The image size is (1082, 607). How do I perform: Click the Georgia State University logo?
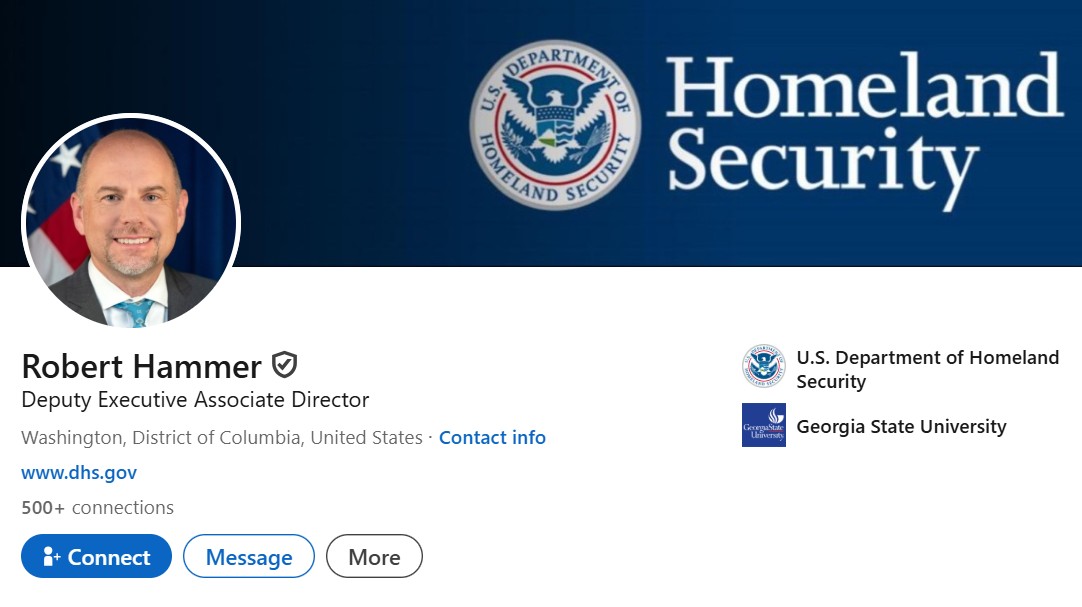[764, 425]
